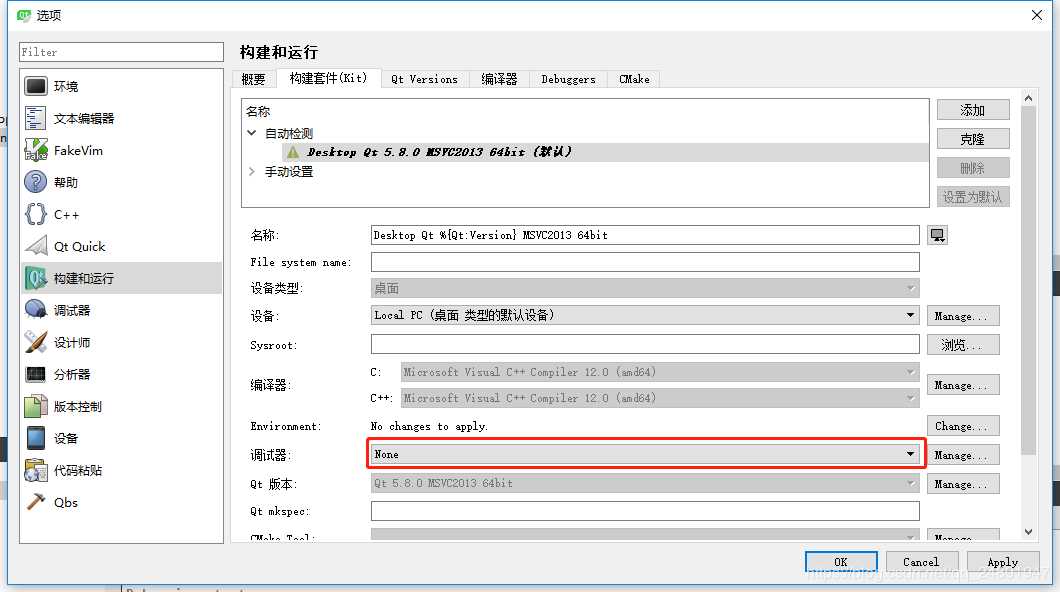Close the 选项 dialog
The image size is (1060, 592).
[x=1037, y=15]
